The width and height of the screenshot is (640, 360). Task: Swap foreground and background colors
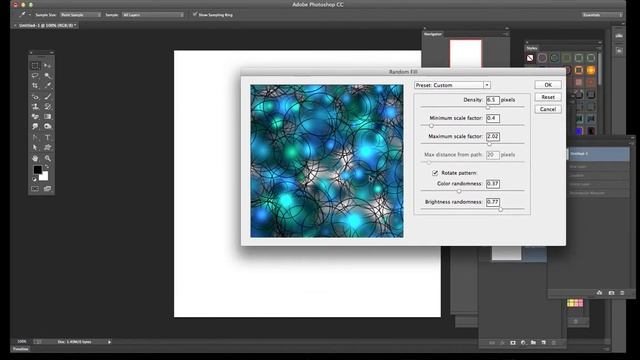tap(46, 167)
